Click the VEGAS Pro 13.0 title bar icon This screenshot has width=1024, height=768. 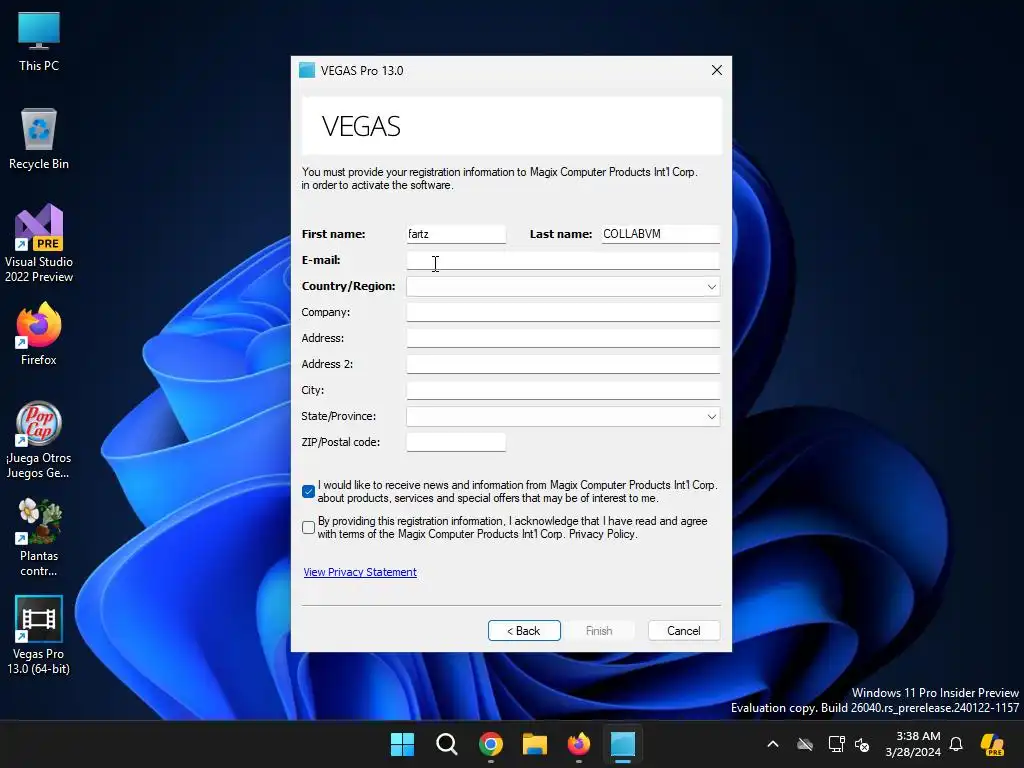tap(307, 71)
